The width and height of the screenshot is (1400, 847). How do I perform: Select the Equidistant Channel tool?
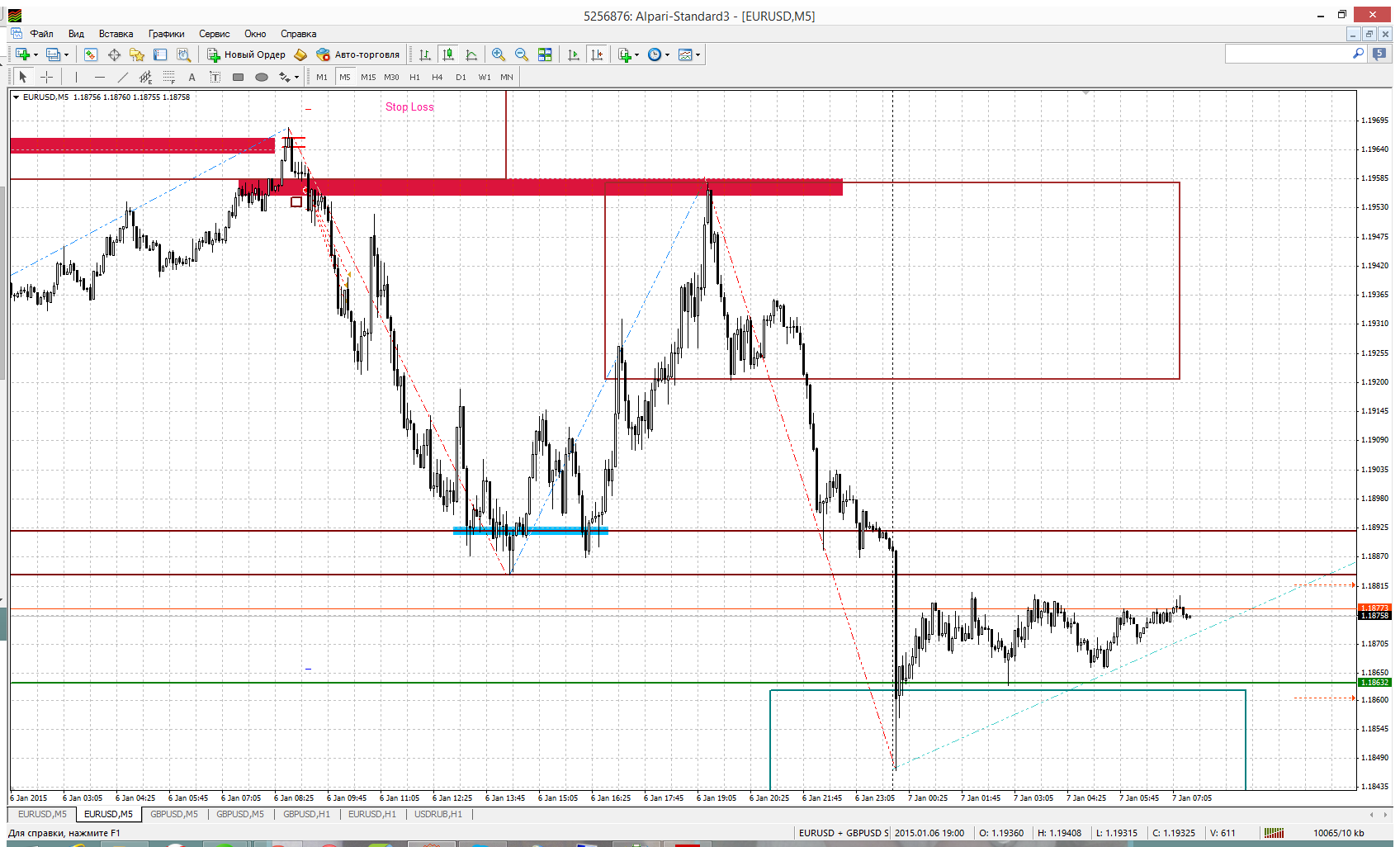[146, 77]
